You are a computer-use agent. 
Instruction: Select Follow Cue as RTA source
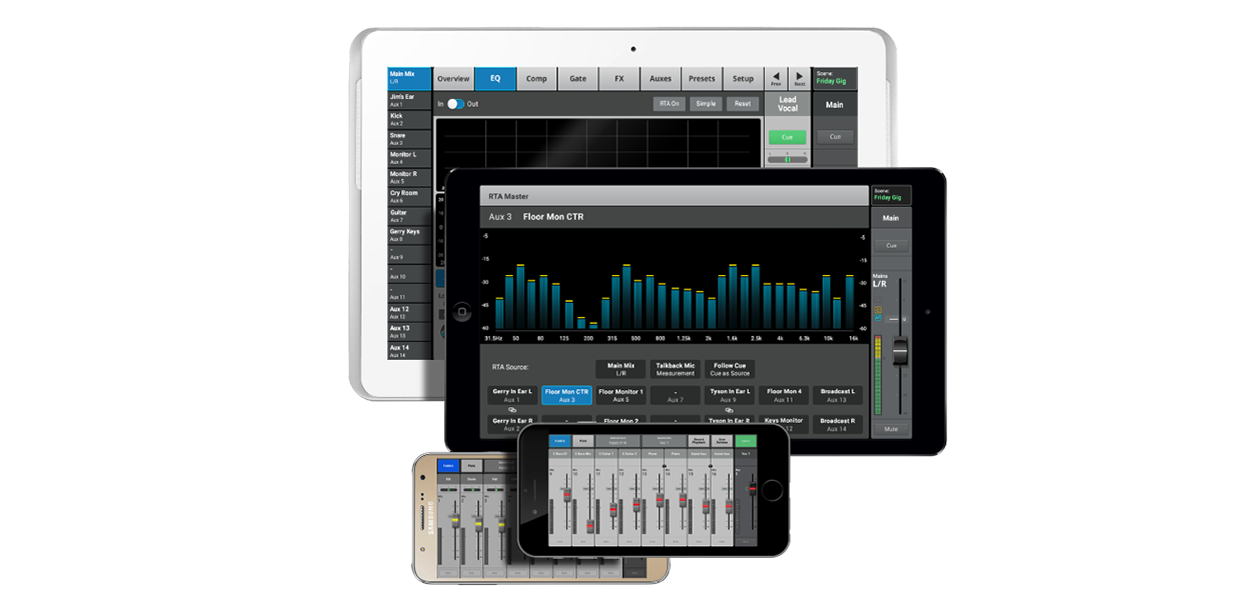click(729, 369)
